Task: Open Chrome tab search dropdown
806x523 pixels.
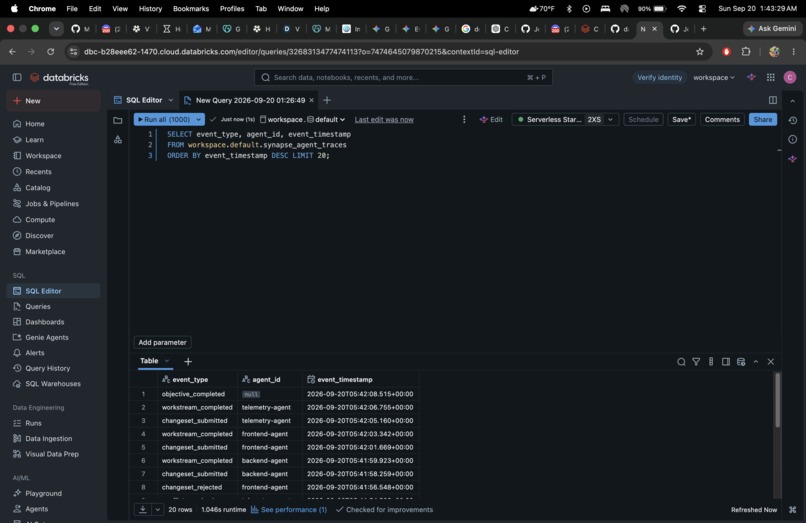Action: point(56,29)
